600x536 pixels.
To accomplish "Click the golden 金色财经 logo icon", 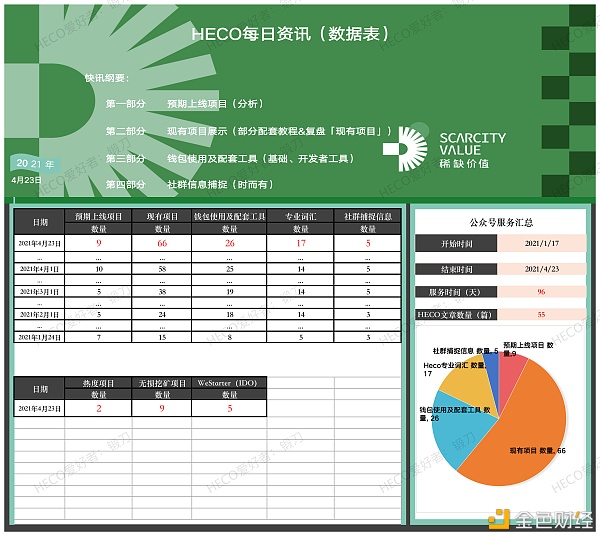I will [499, 519].
